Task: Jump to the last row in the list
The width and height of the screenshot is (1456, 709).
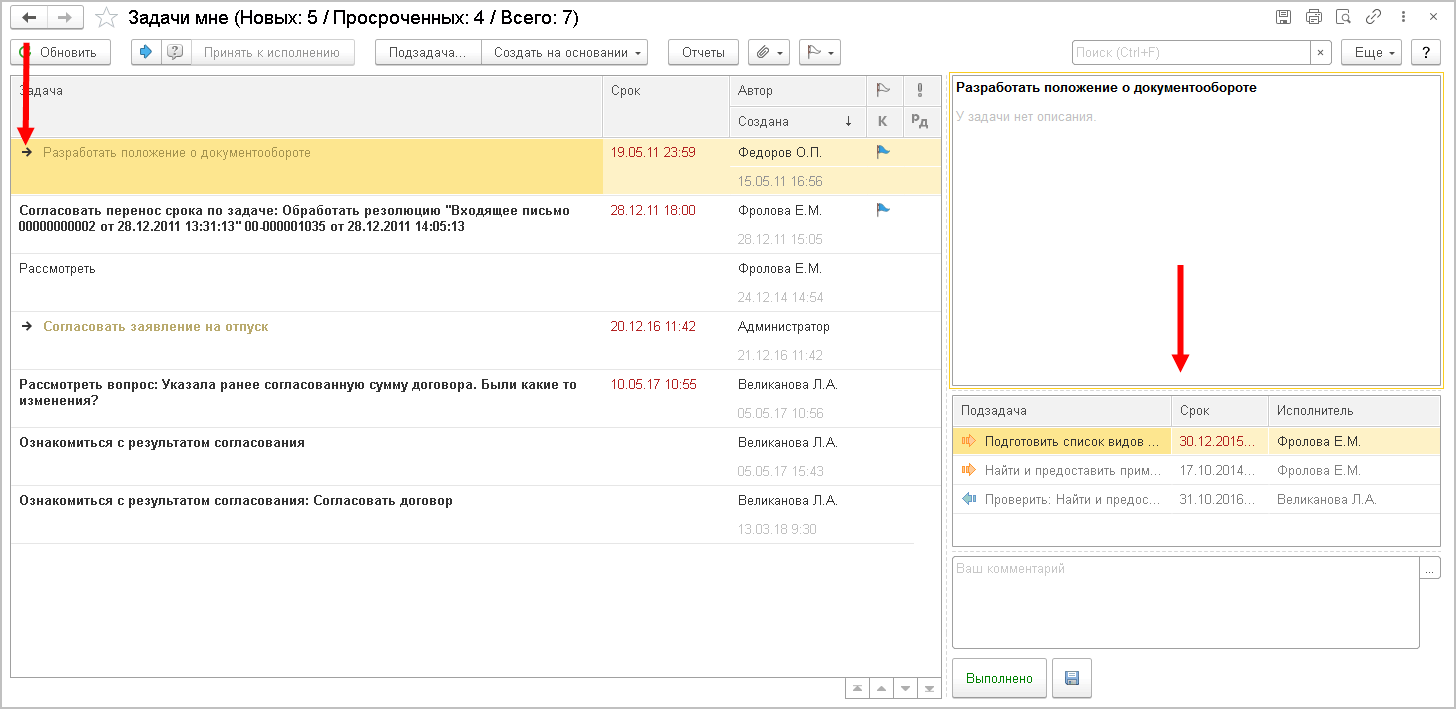Action: (x=930, y=688)
